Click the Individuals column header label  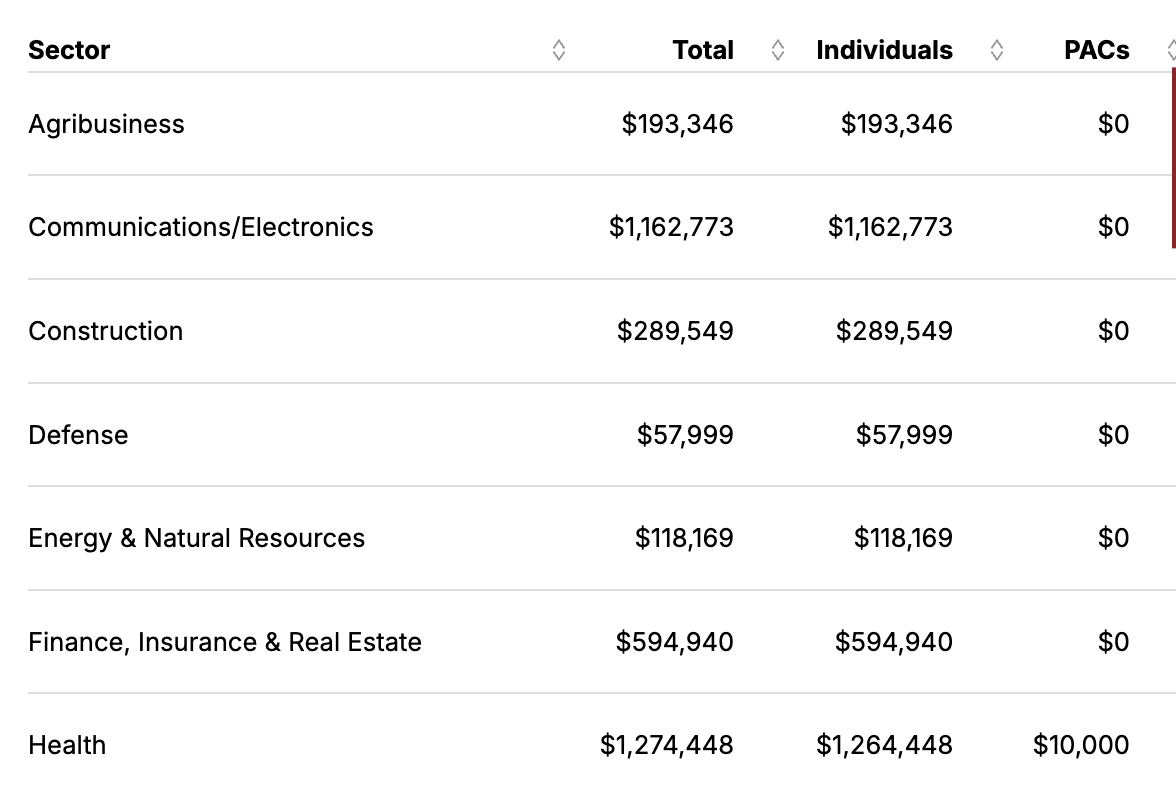coord(884,50)
